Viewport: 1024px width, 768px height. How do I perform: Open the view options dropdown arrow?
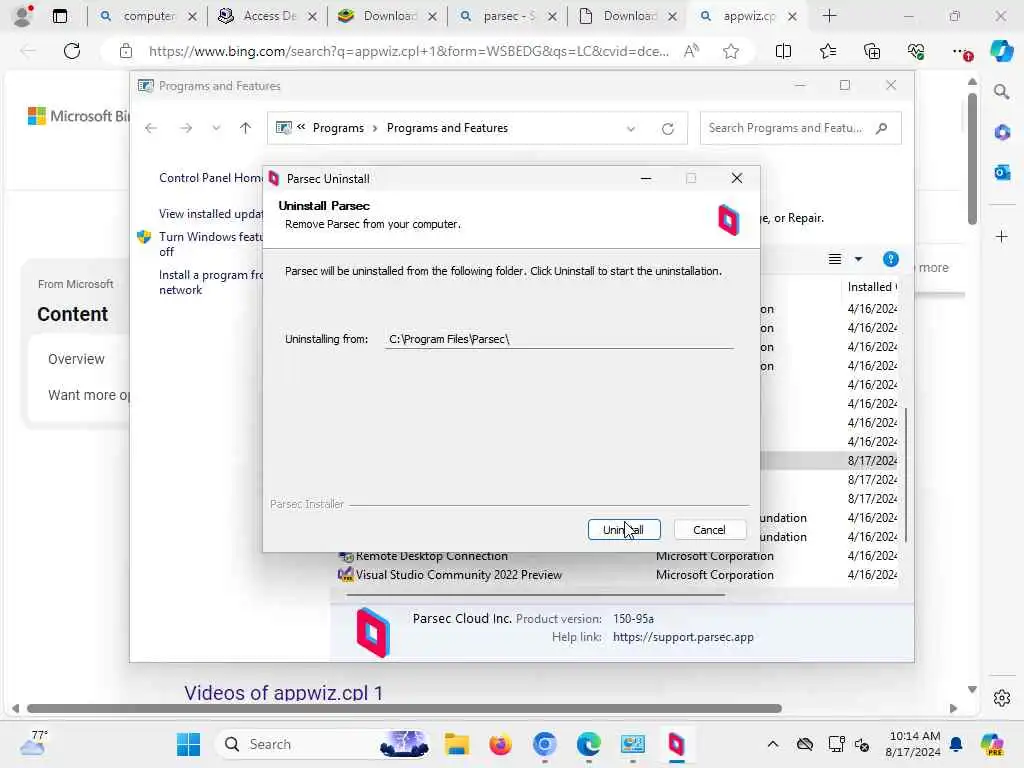[858, 259]
